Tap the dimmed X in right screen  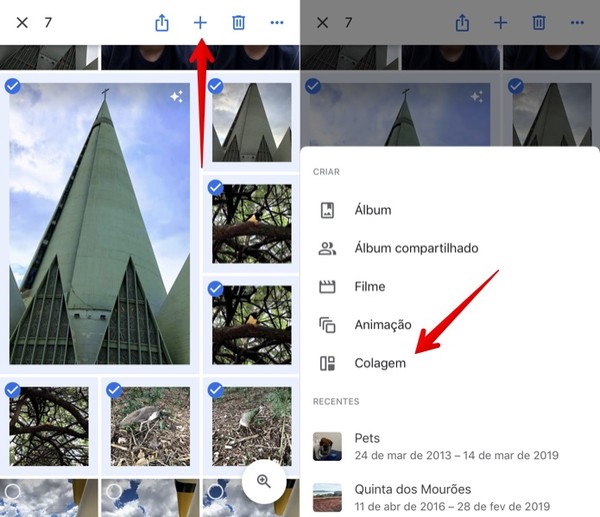[x=323, y=23]
